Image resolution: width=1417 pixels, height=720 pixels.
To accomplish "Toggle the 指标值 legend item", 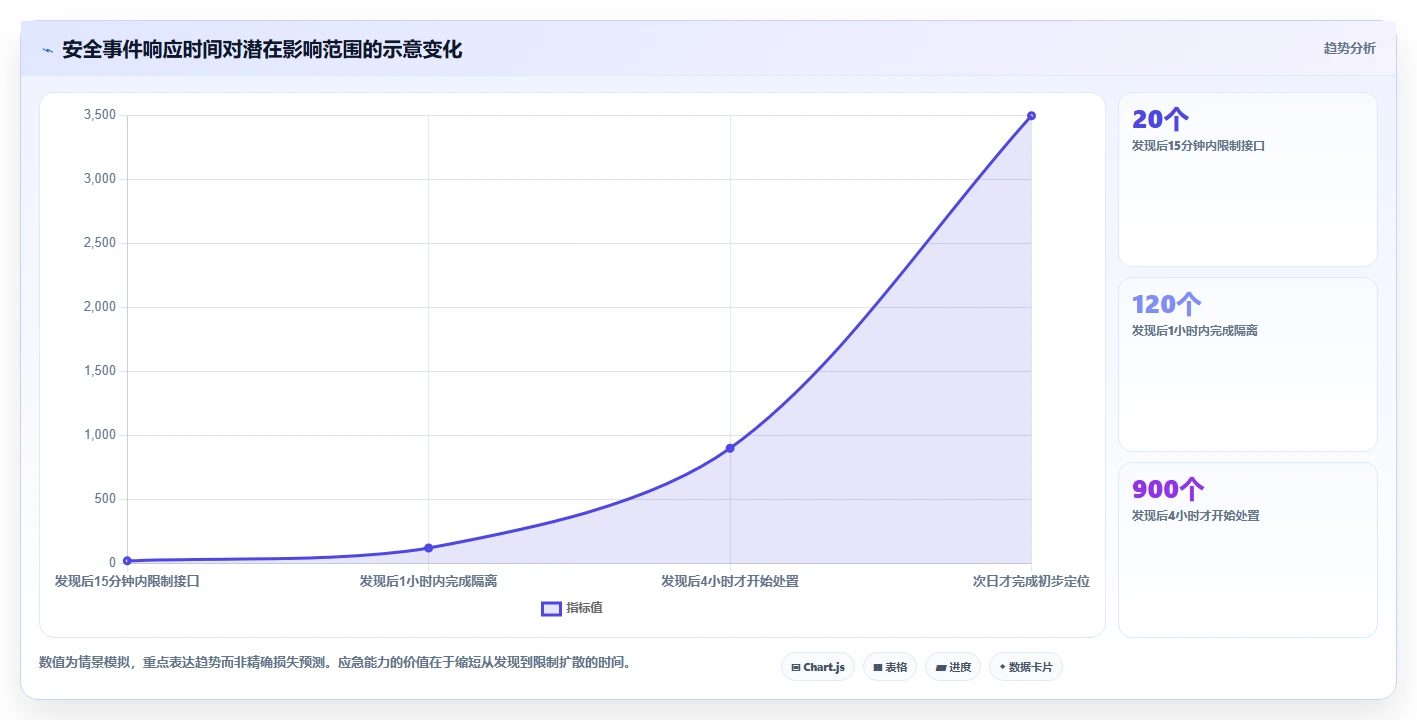I will pyautogui.click(x=572, y=608).
